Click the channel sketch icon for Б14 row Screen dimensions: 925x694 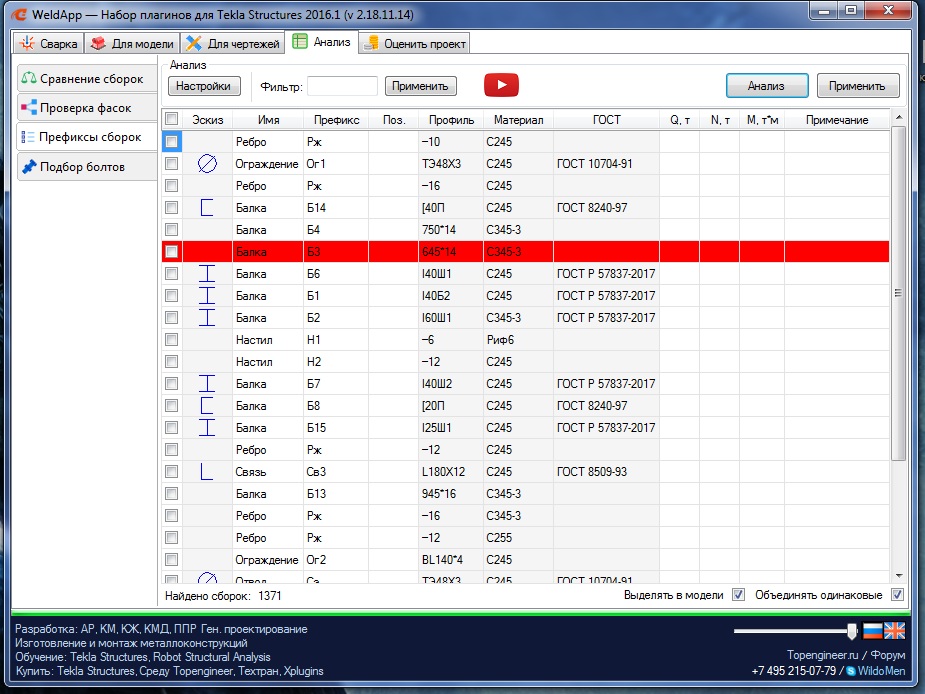(x=207, y=208)
